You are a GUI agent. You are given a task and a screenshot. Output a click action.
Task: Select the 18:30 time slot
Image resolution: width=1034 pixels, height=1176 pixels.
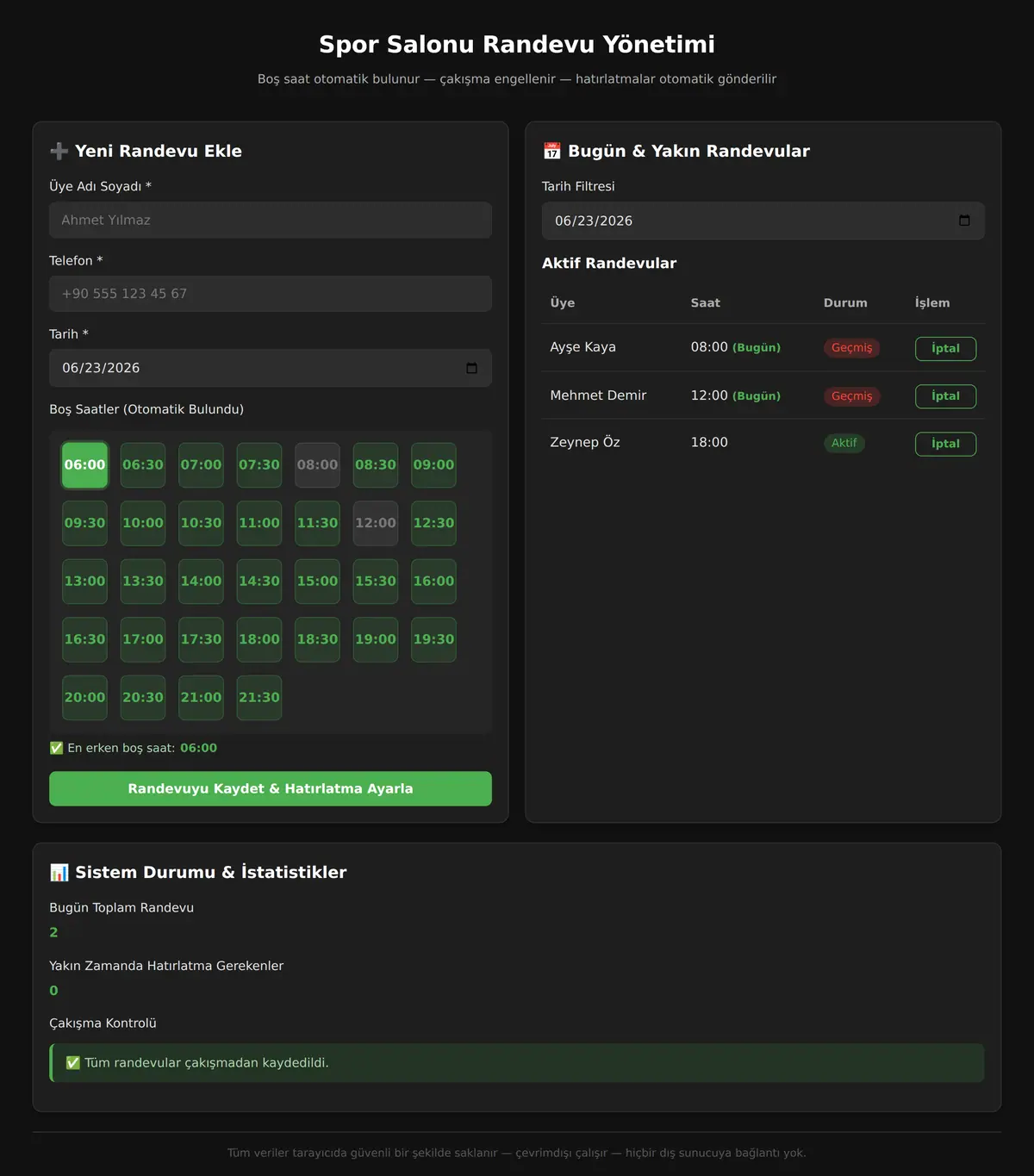pyautogui.click(x=317, y=639)
